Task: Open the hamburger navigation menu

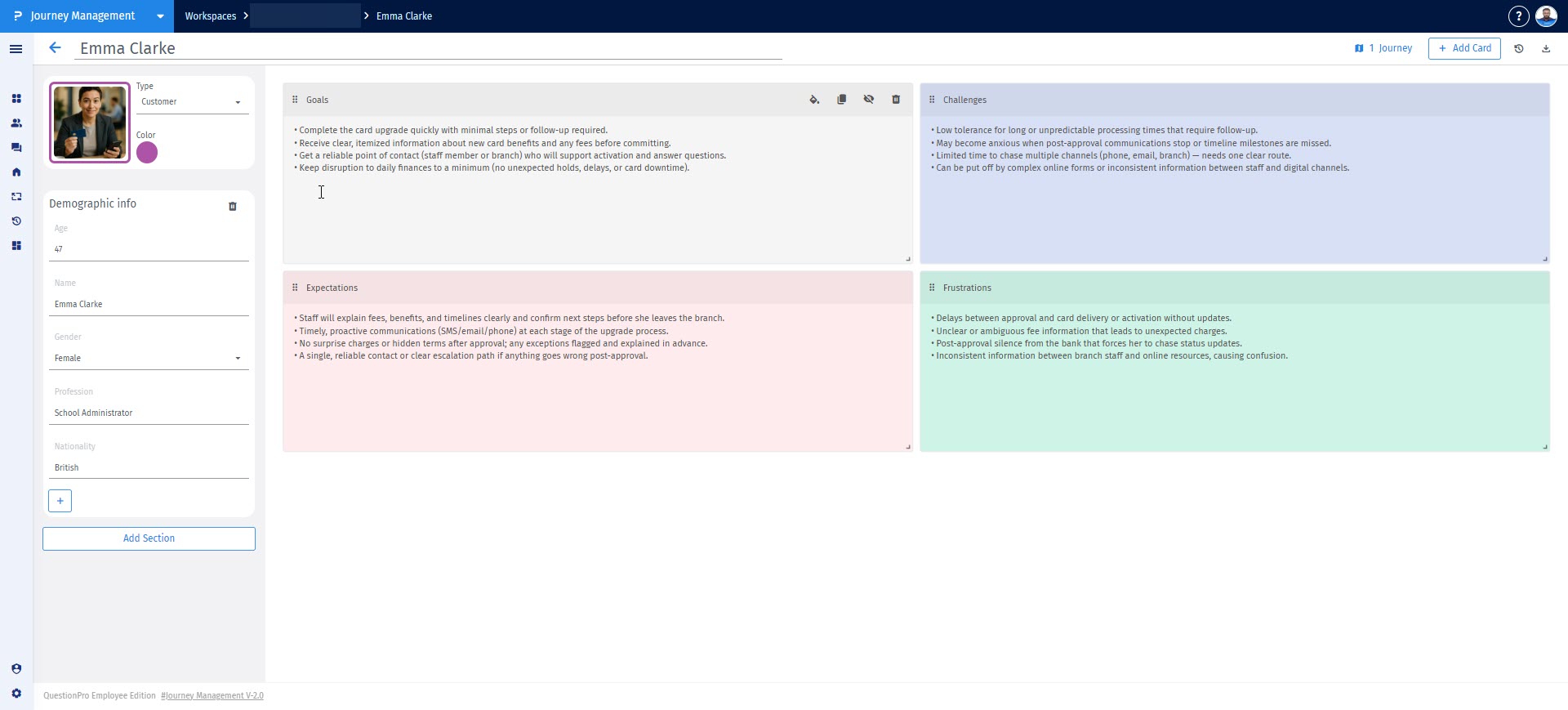Action: pyautogui.click(x=16, y=49)
